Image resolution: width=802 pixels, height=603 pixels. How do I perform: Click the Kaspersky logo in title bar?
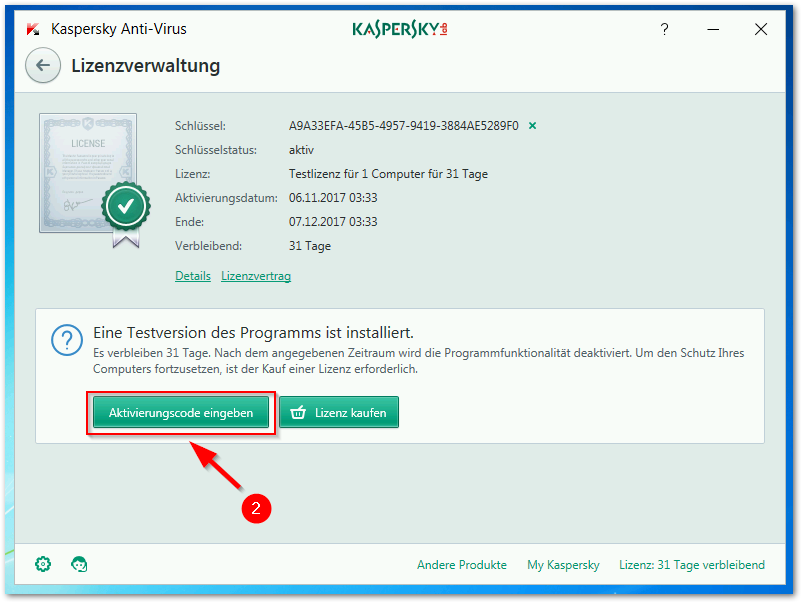400,30
